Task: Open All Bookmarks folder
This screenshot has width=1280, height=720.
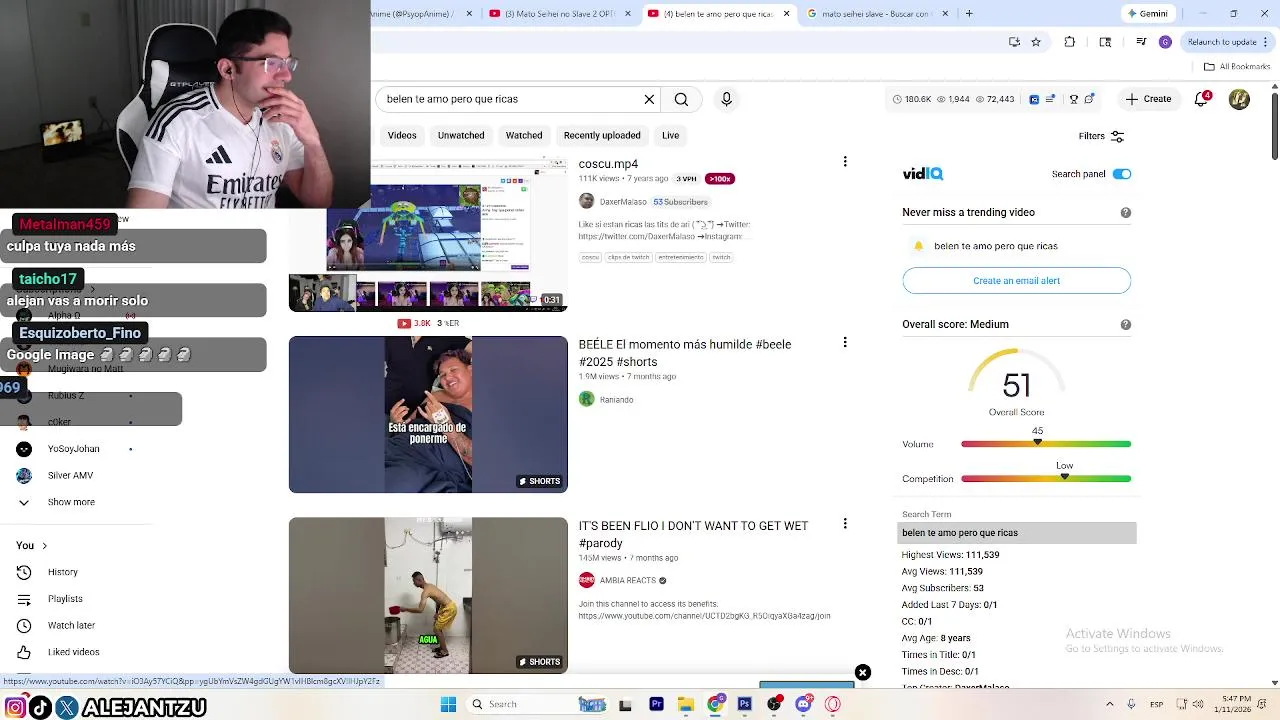Action: click(x=1236, y=67)
